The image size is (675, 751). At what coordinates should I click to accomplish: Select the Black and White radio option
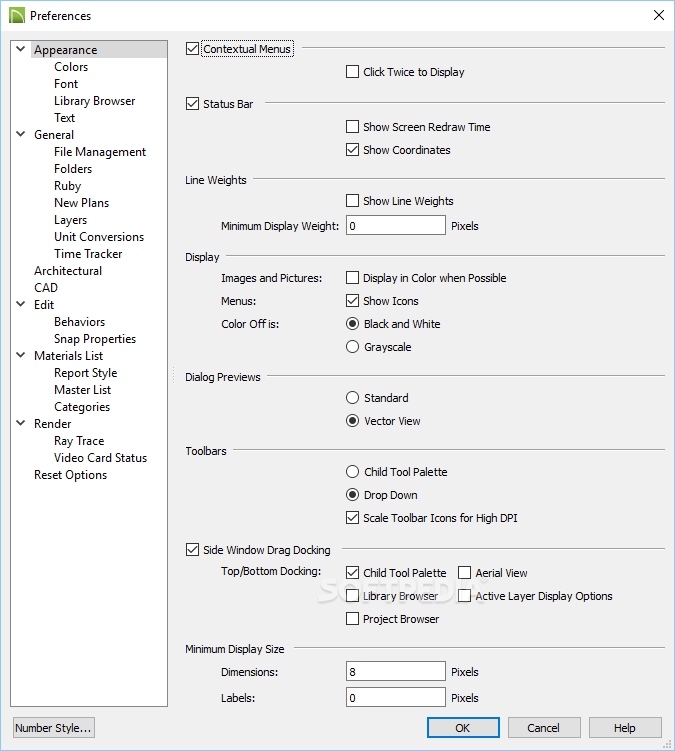(352, 324)
